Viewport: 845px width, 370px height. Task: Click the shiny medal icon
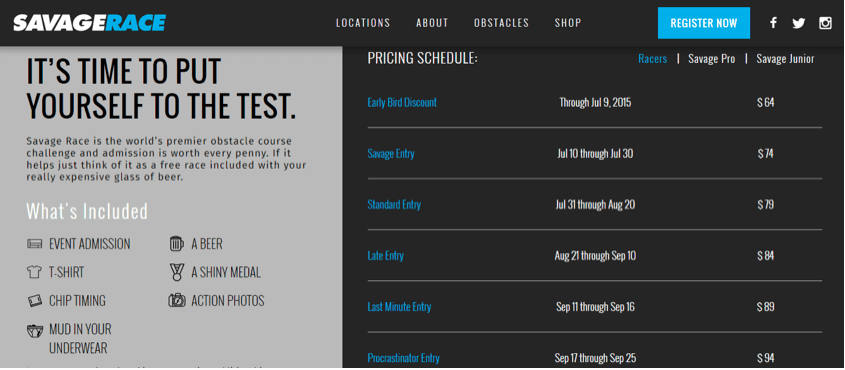point(177,272)
